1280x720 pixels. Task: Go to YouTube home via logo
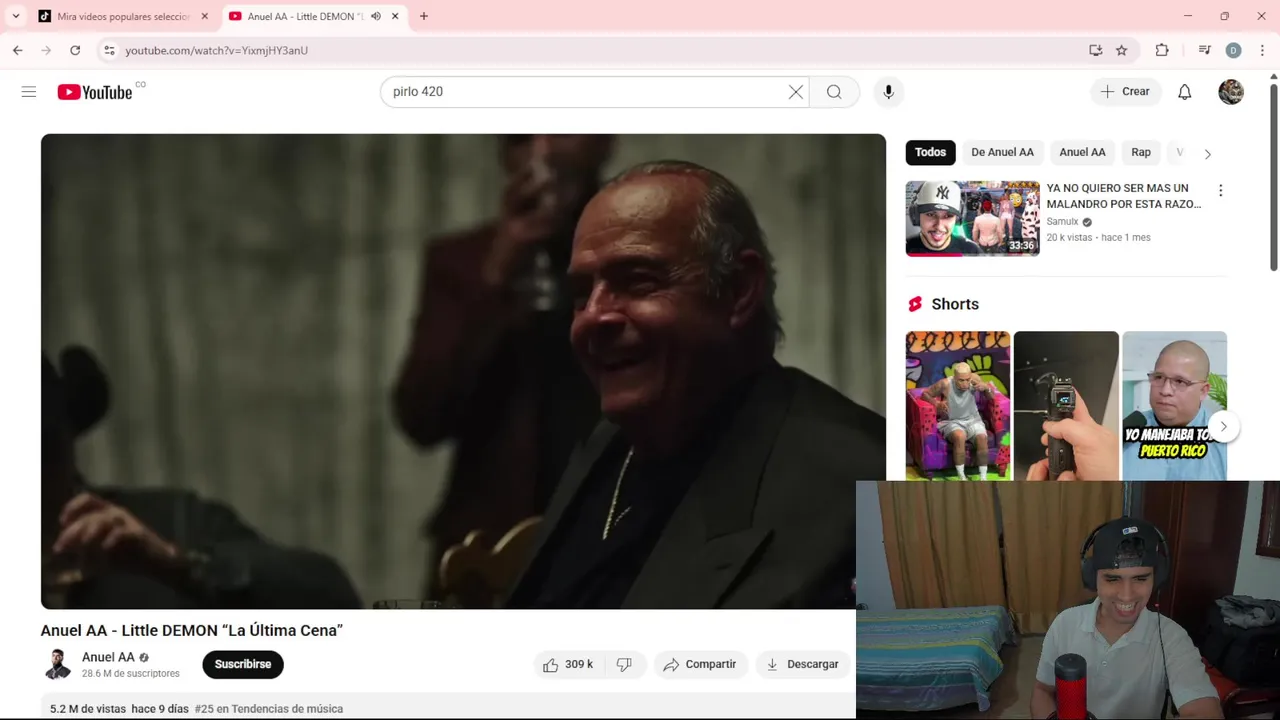[x=95, y=92]
